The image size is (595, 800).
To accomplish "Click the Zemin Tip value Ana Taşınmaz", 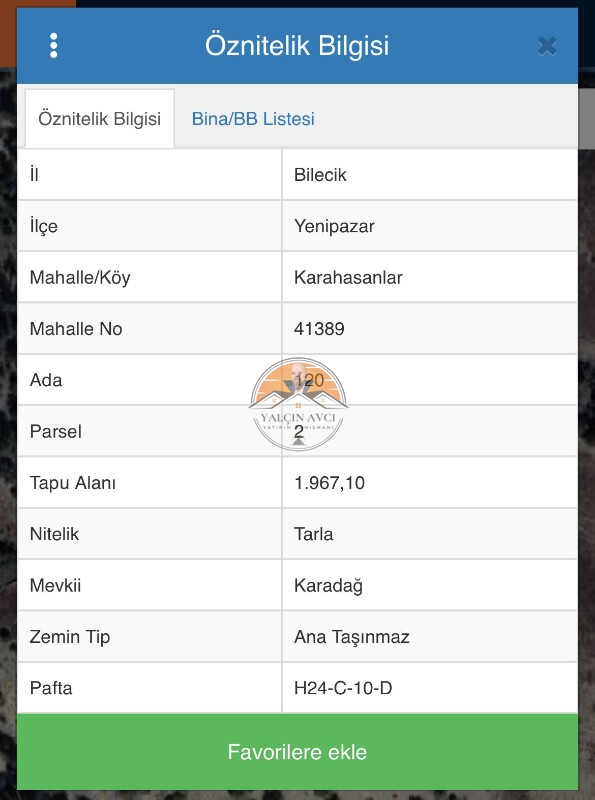I will point(352,637).
